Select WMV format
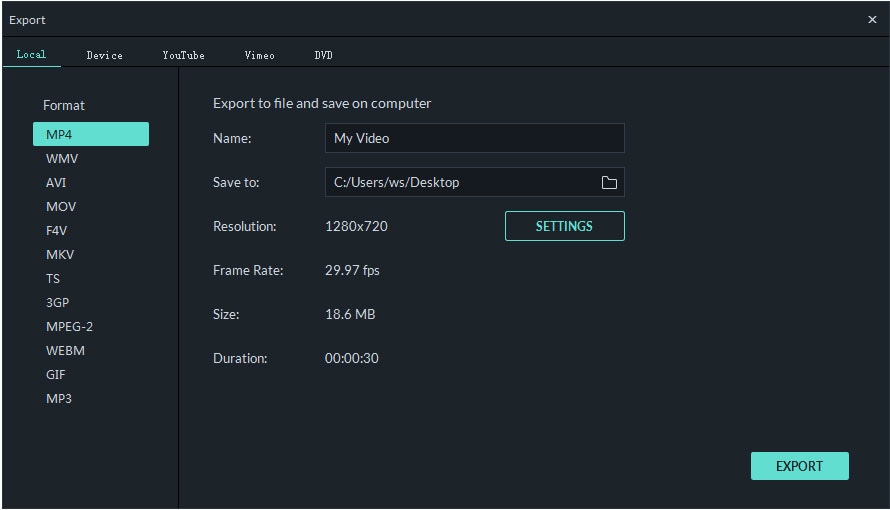The height and width of the screenshot is (510, 890). (62, 159)
